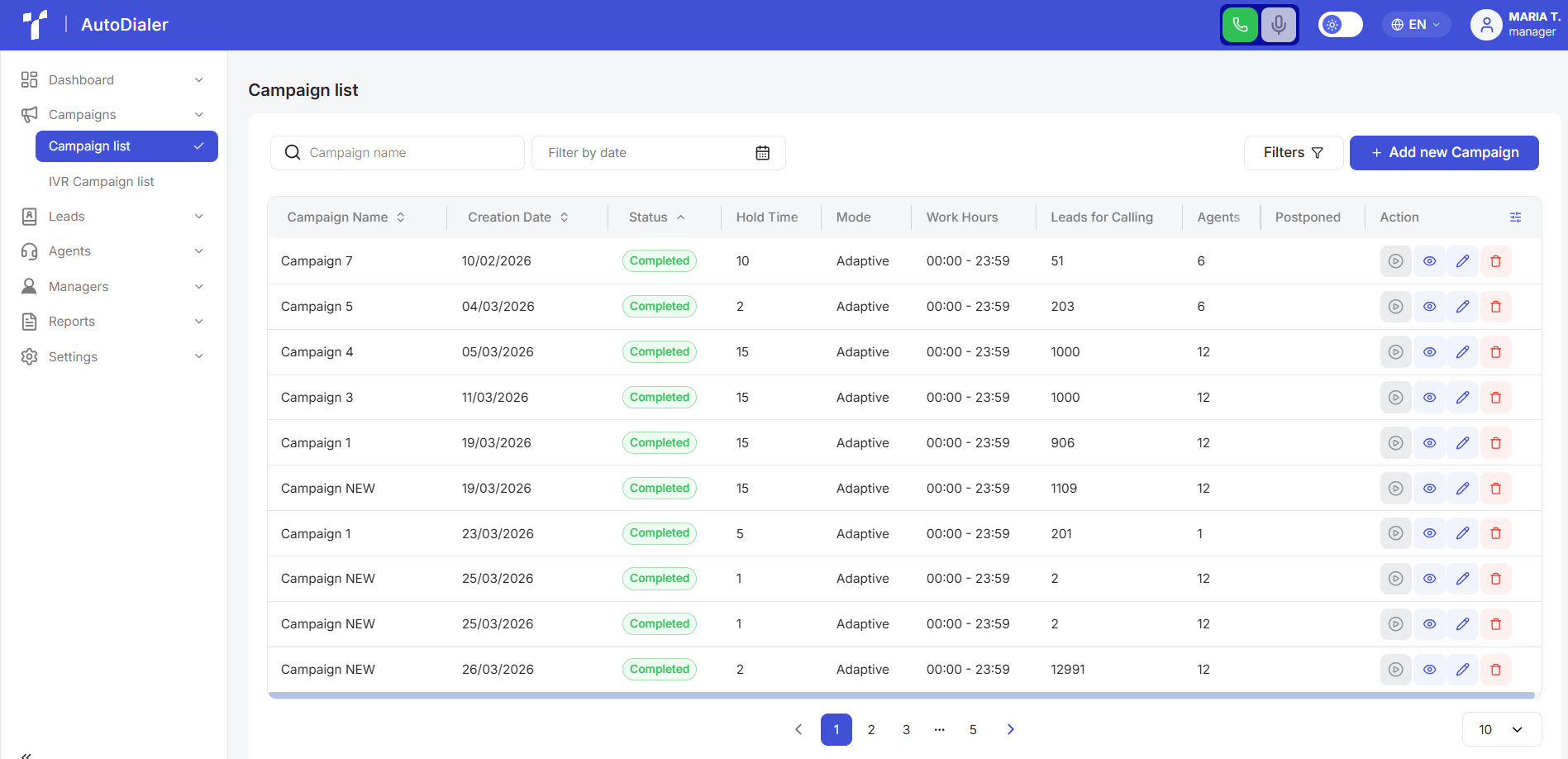Delete Campaign 3 using trash icon
This screenshot has height=759, width=1568.
(1495, 398)
